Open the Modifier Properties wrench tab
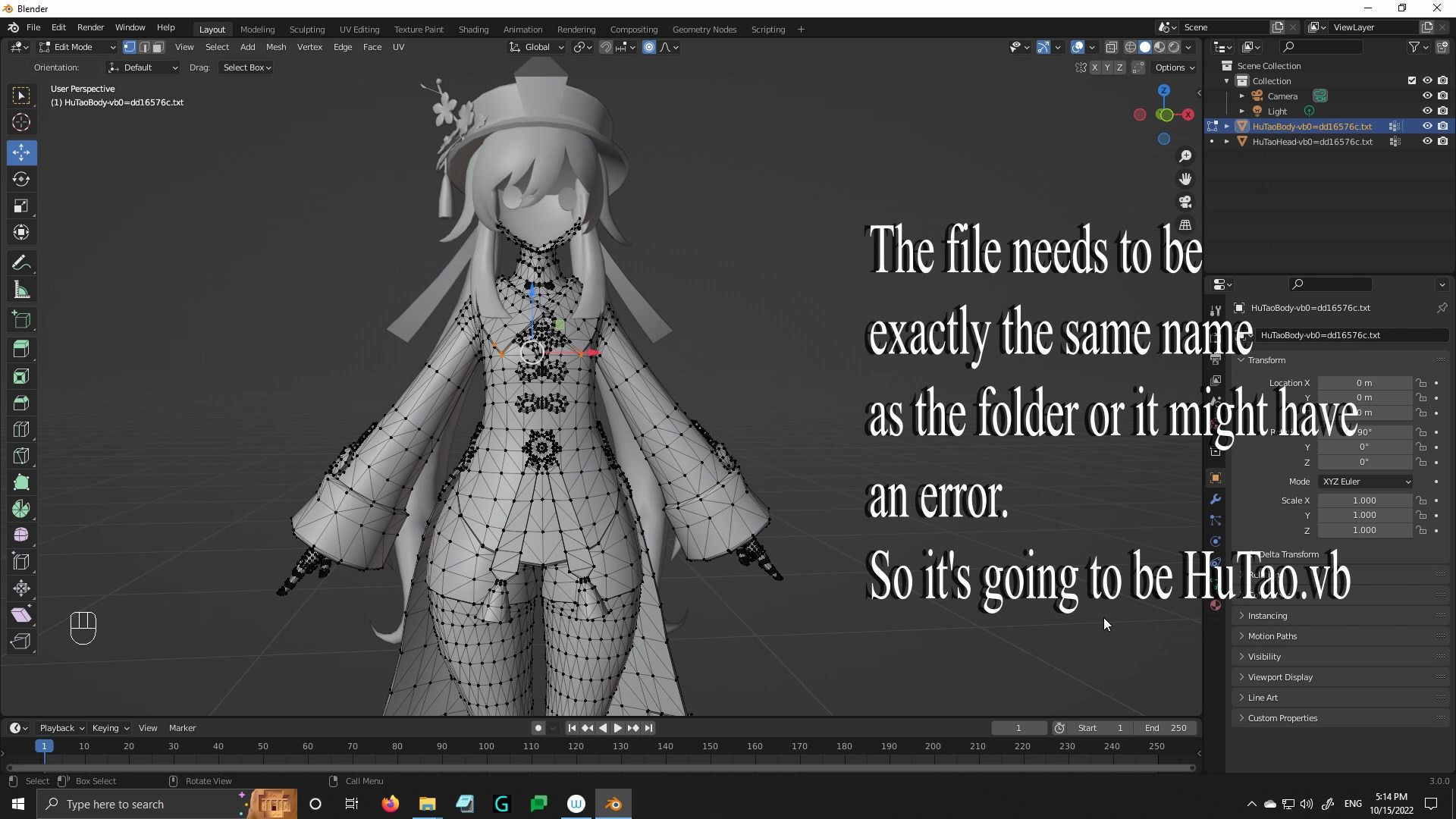Screen dimensions: 1456x819 point(1215,499)
